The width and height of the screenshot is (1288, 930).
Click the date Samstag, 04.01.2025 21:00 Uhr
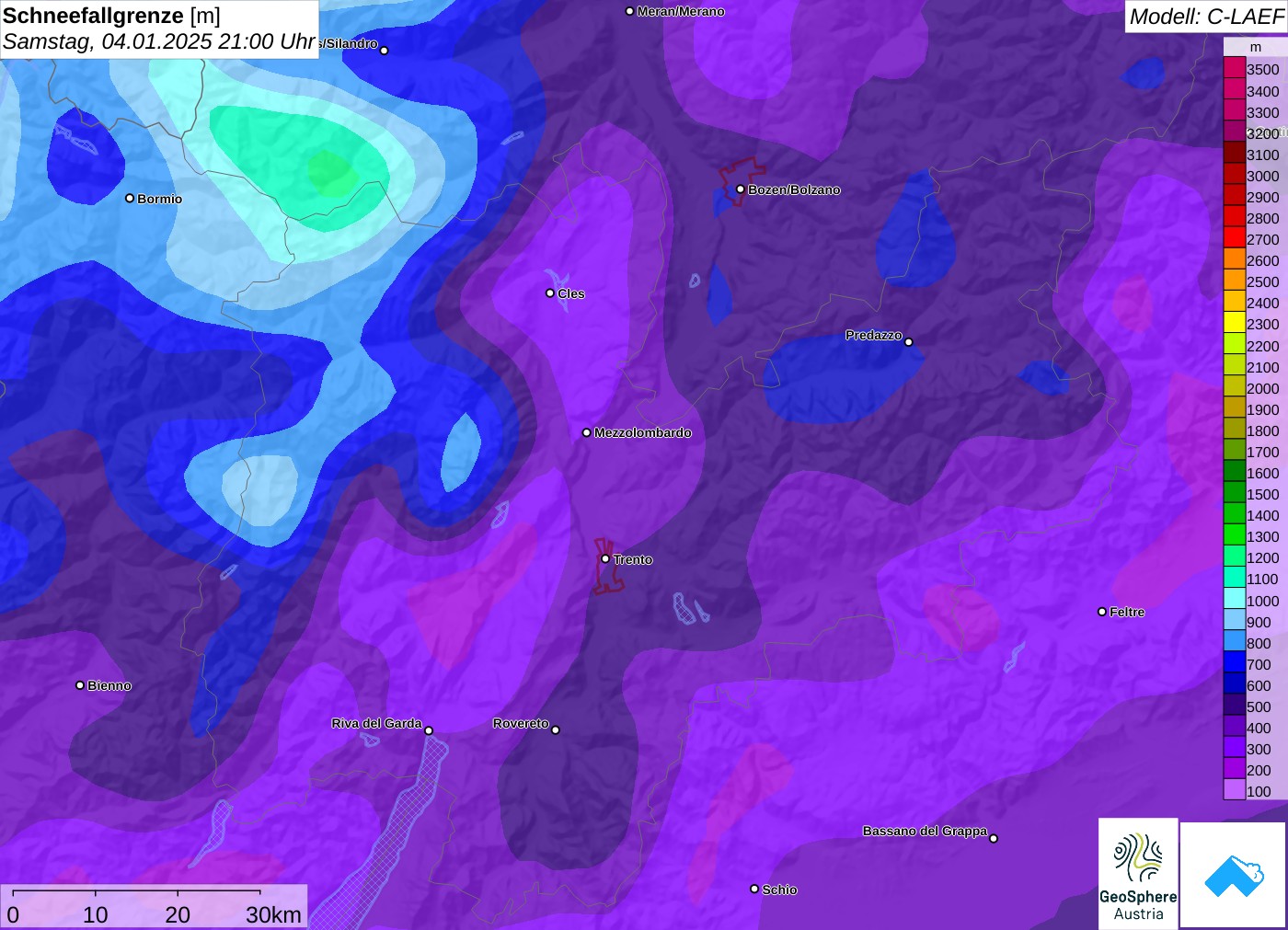click(159, 42)
